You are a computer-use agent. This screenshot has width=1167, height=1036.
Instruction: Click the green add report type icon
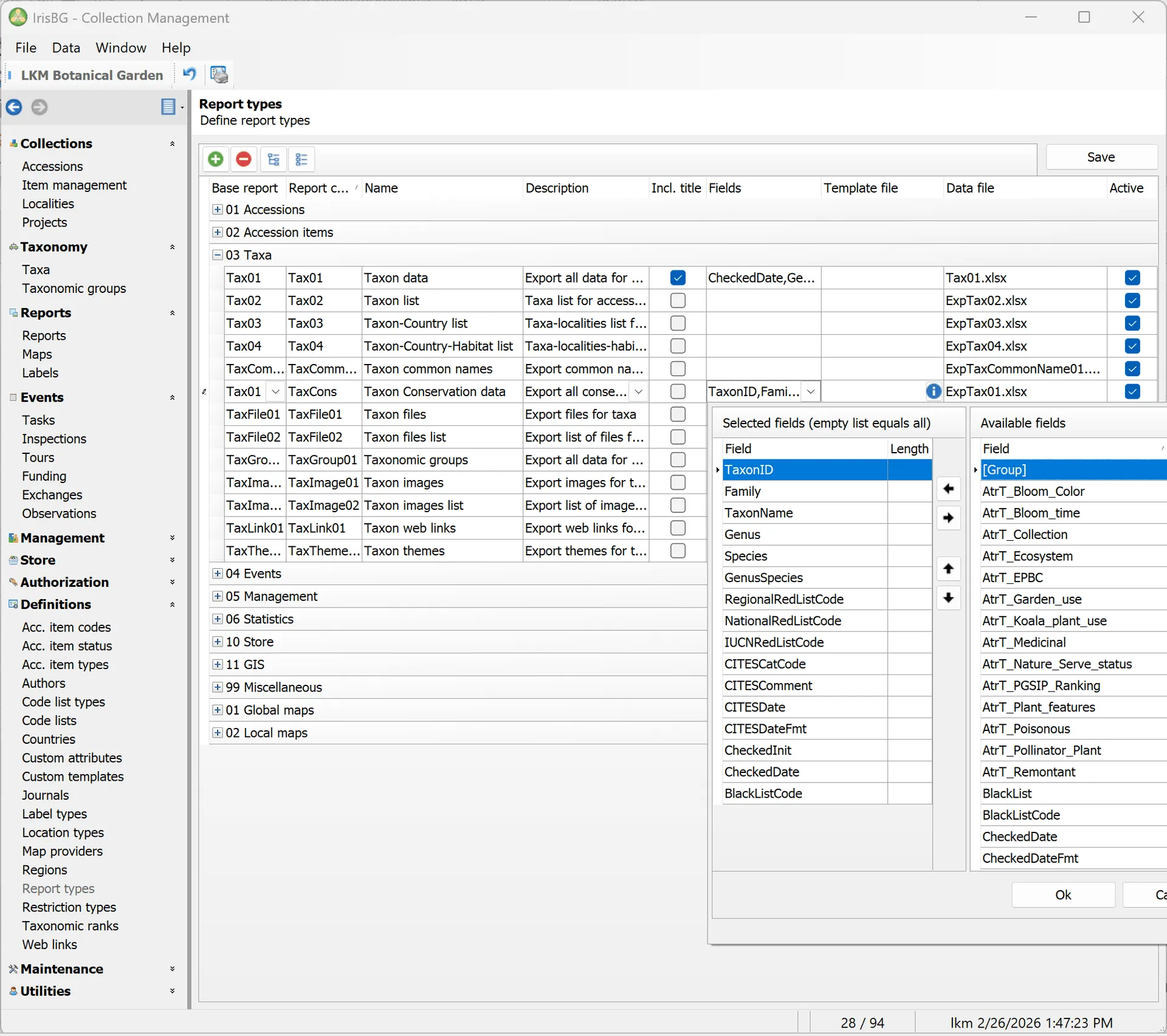(216, 159)
